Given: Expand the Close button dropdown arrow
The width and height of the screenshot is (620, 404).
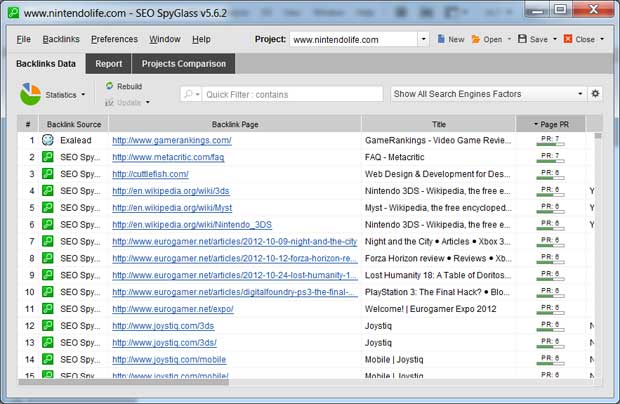Looking at the screenshot, I should click(x=602, y=39).
